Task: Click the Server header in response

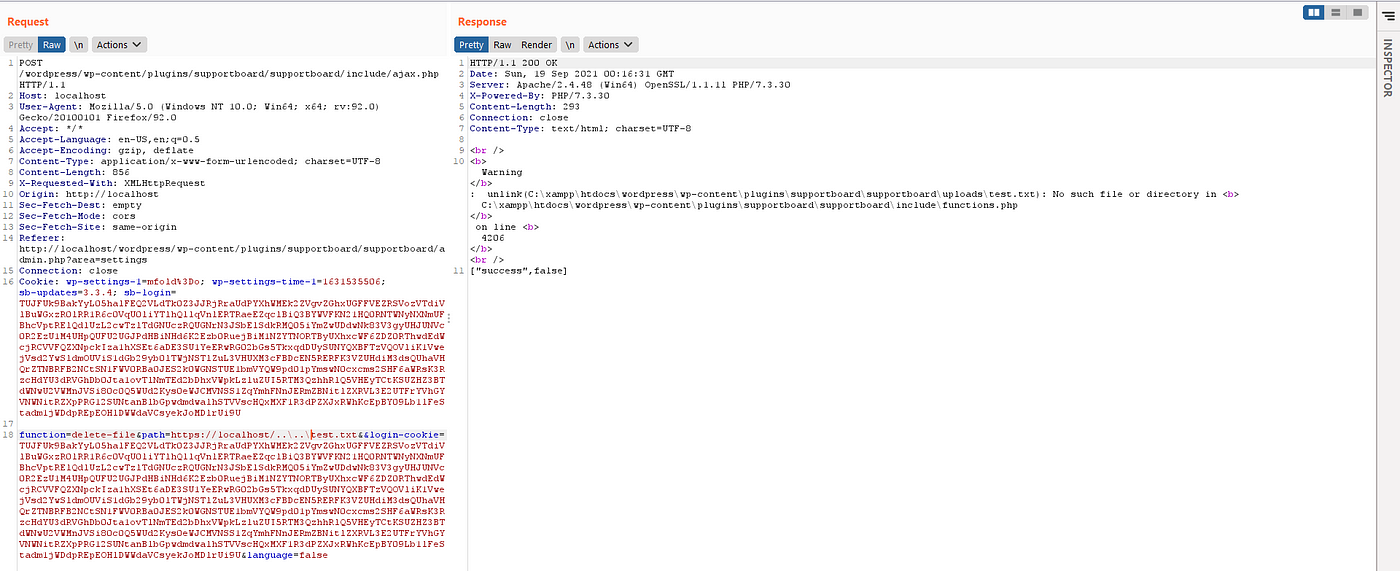Action: coord(630,85)
